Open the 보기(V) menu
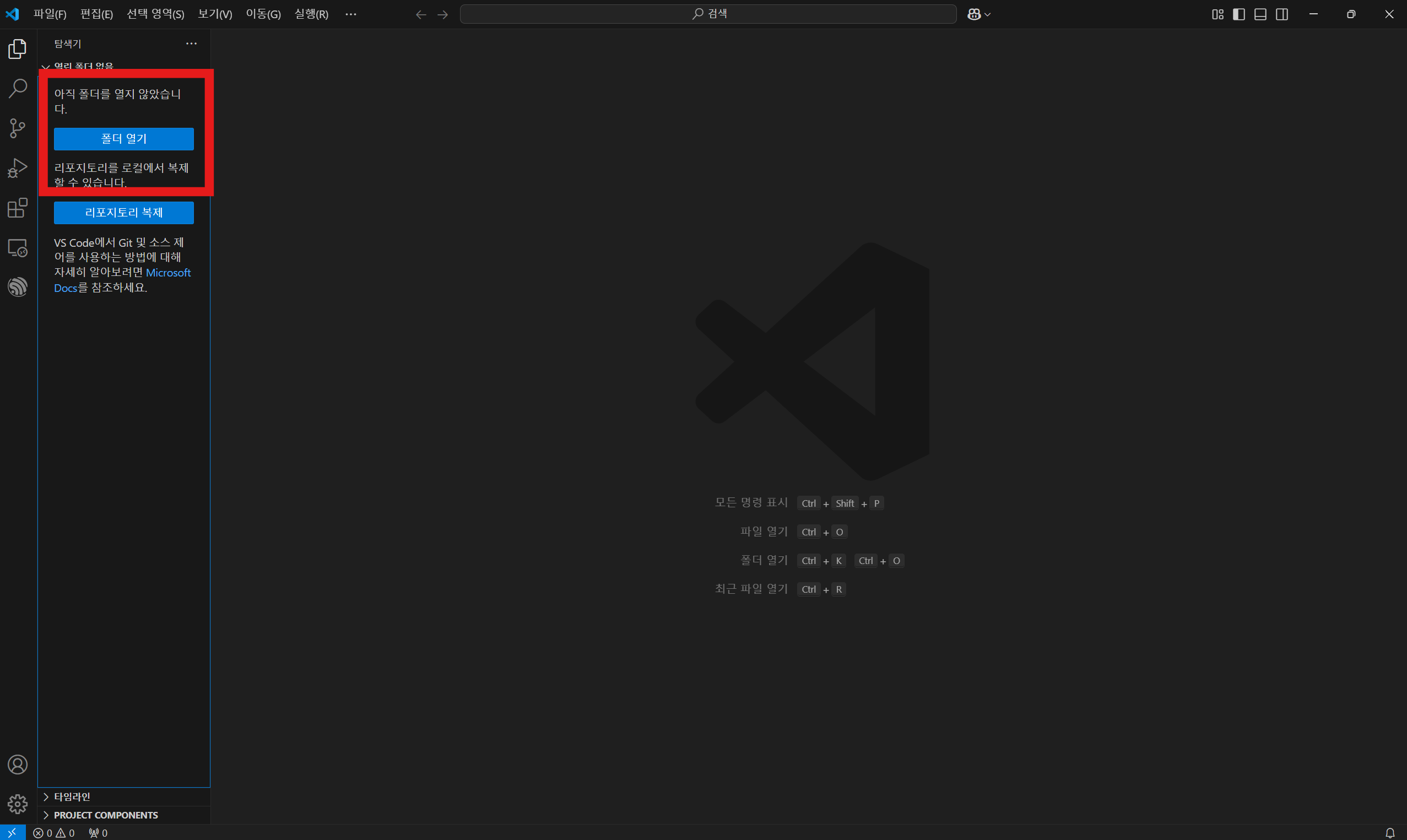 [x=214, y=14]
